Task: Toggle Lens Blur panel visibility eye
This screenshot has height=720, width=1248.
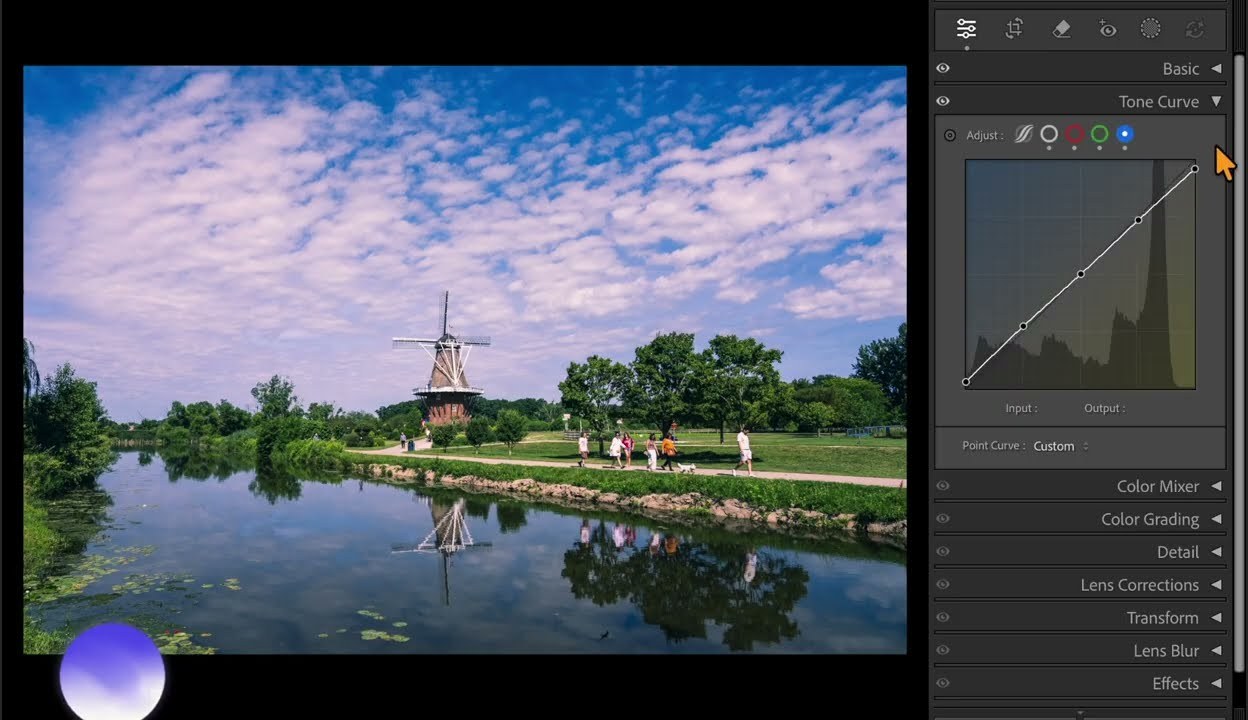Action: coord(943,651)
